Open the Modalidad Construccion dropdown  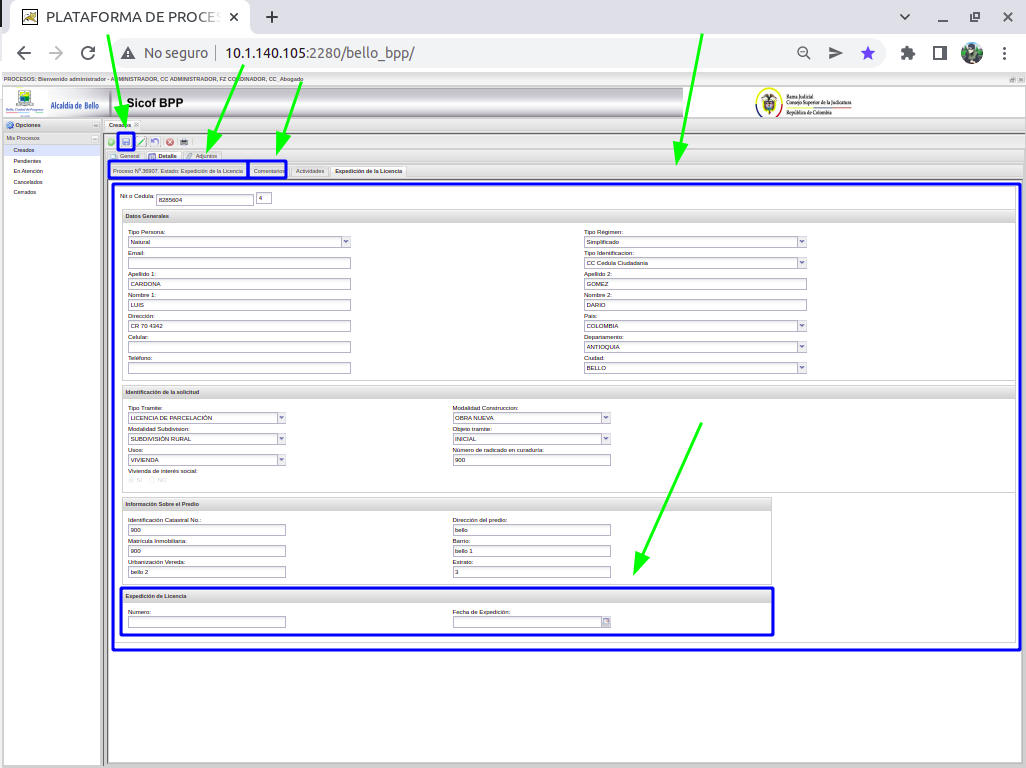click(x=606, y=418)
